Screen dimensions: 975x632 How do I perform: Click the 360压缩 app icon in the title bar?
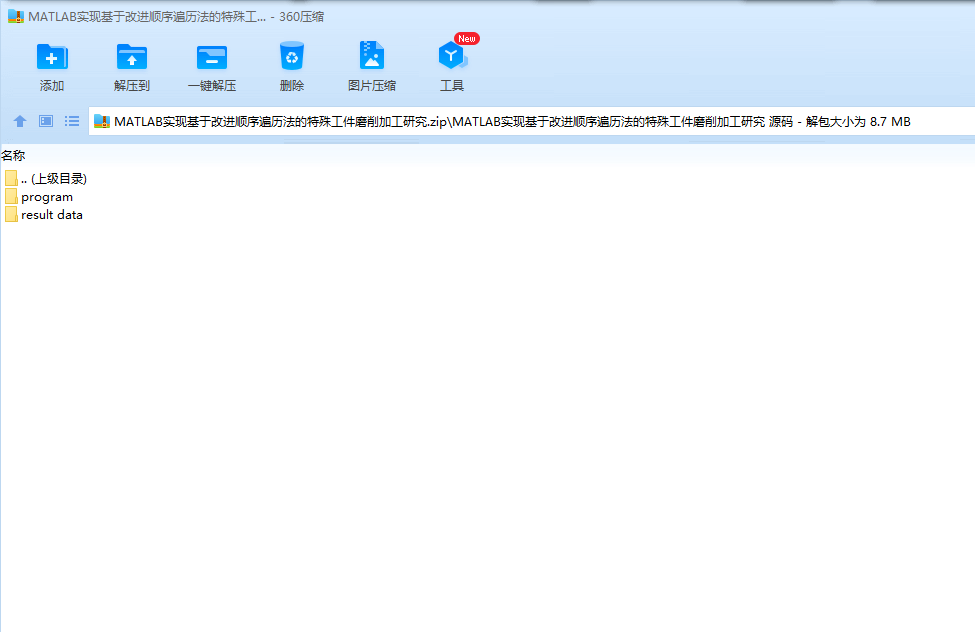[16, 17]
